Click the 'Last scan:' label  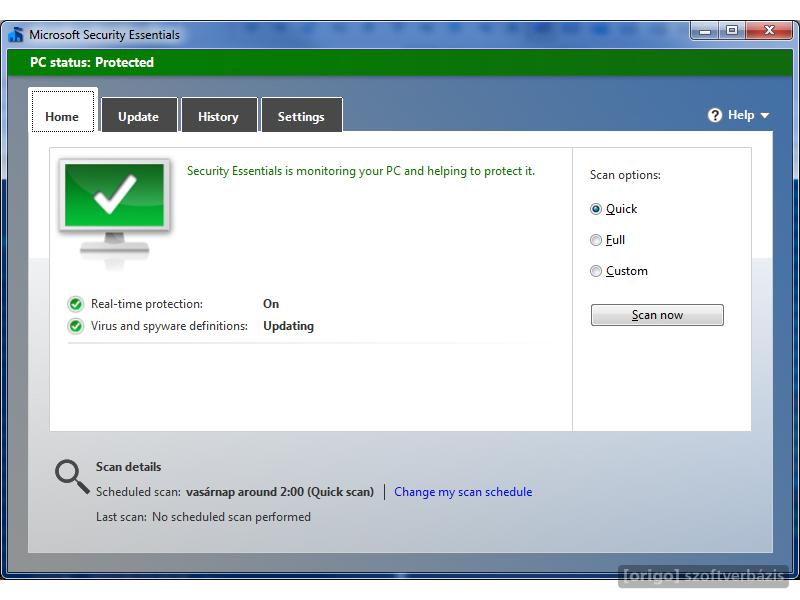coord(121,517)
